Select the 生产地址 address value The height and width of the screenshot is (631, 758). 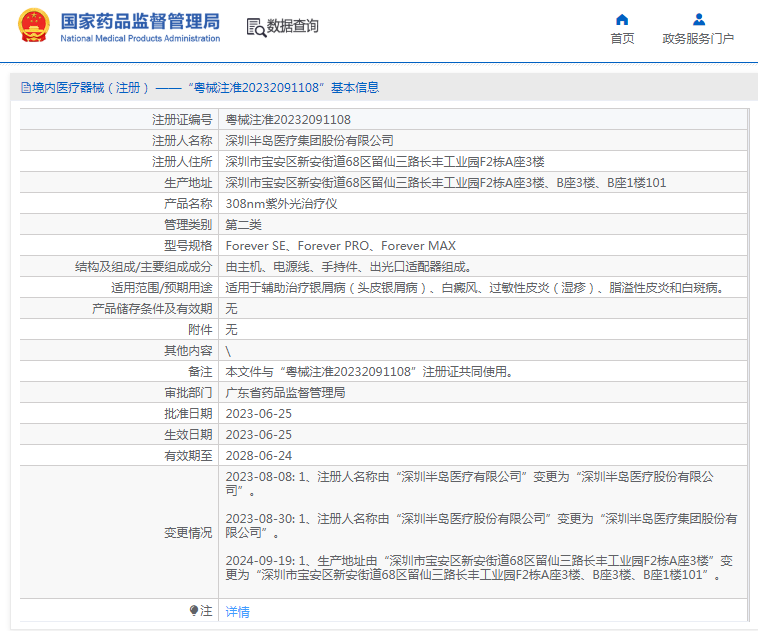pos(446,183)
